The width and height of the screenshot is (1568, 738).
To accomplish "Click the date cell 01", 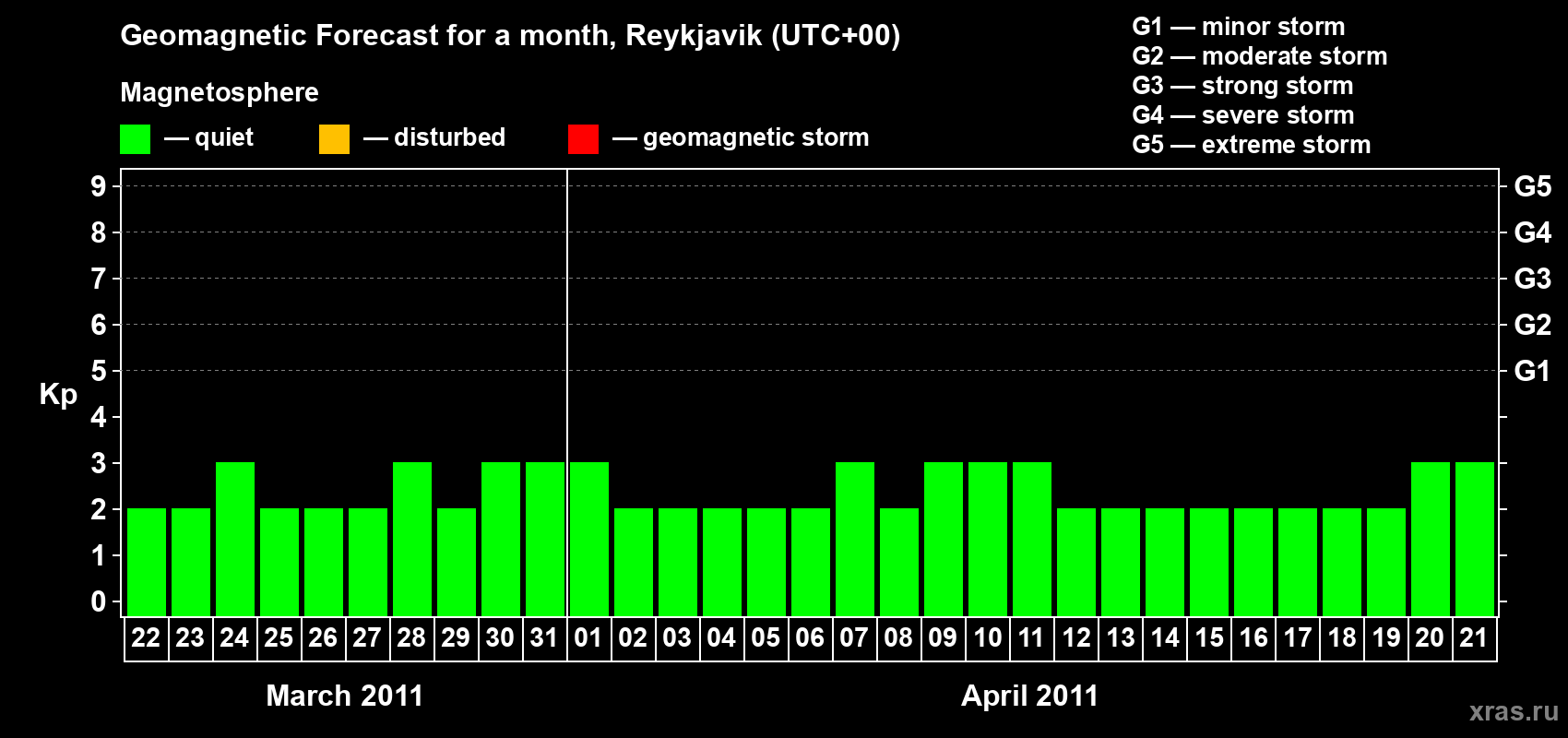I will [588, 638].
